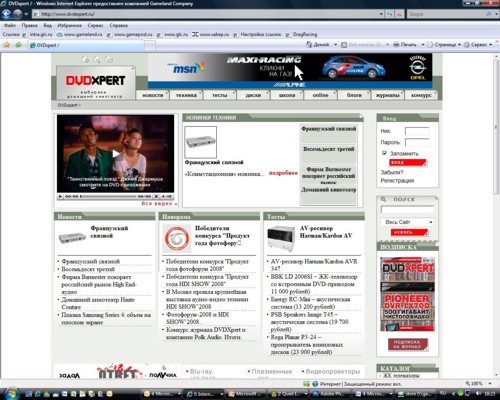Expand the Печать dropdown arrow
Viewport: 500px width, 400px height.
(423, 45)
